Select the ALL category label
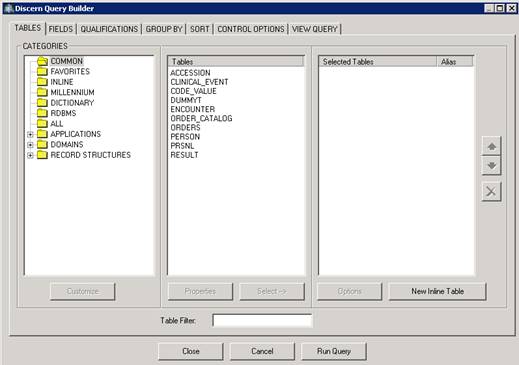Screen dimensions: 519x365 57,124
